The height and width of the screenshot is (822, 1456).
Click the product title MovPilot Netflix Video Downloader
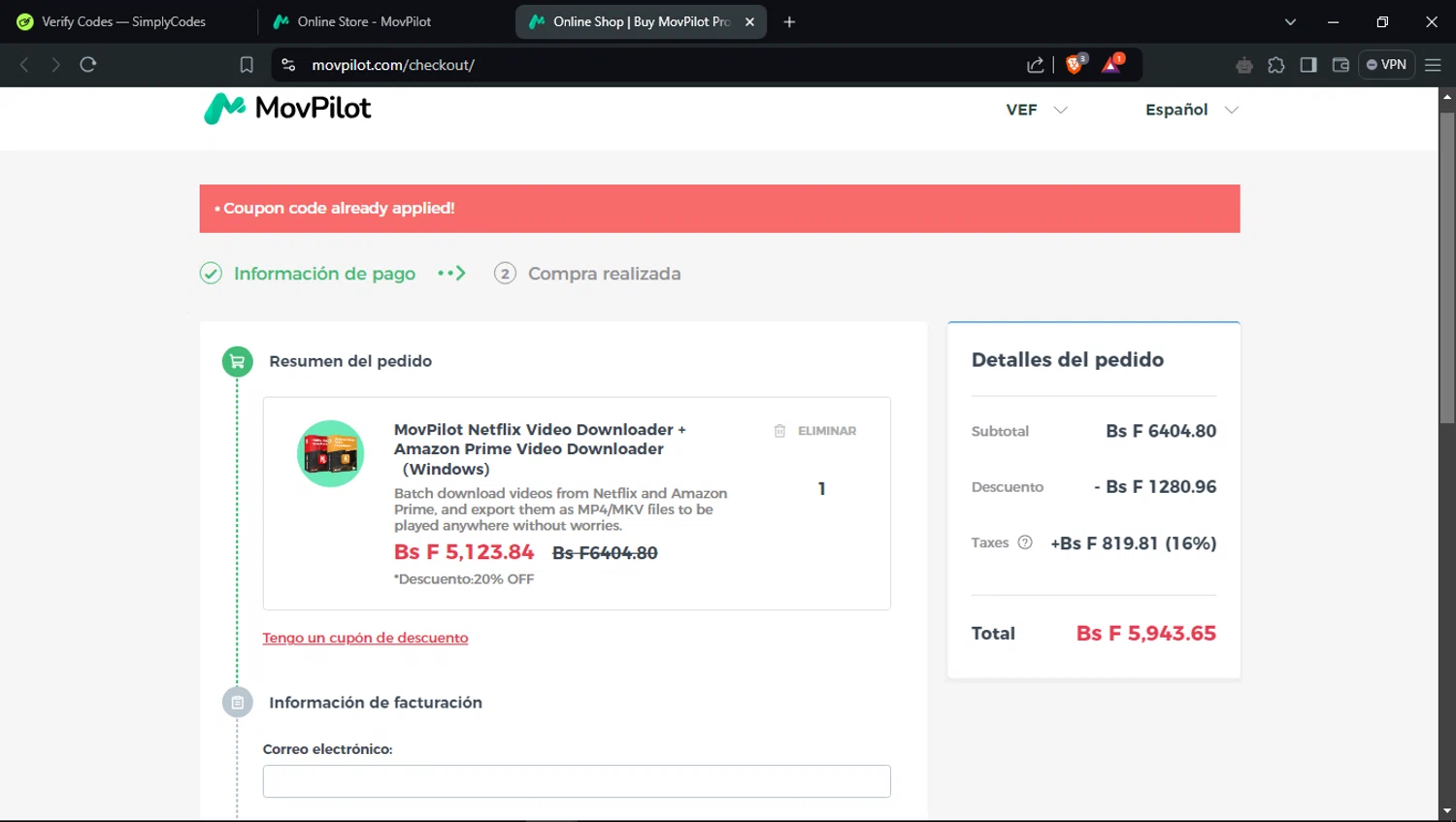coord(540,448)
